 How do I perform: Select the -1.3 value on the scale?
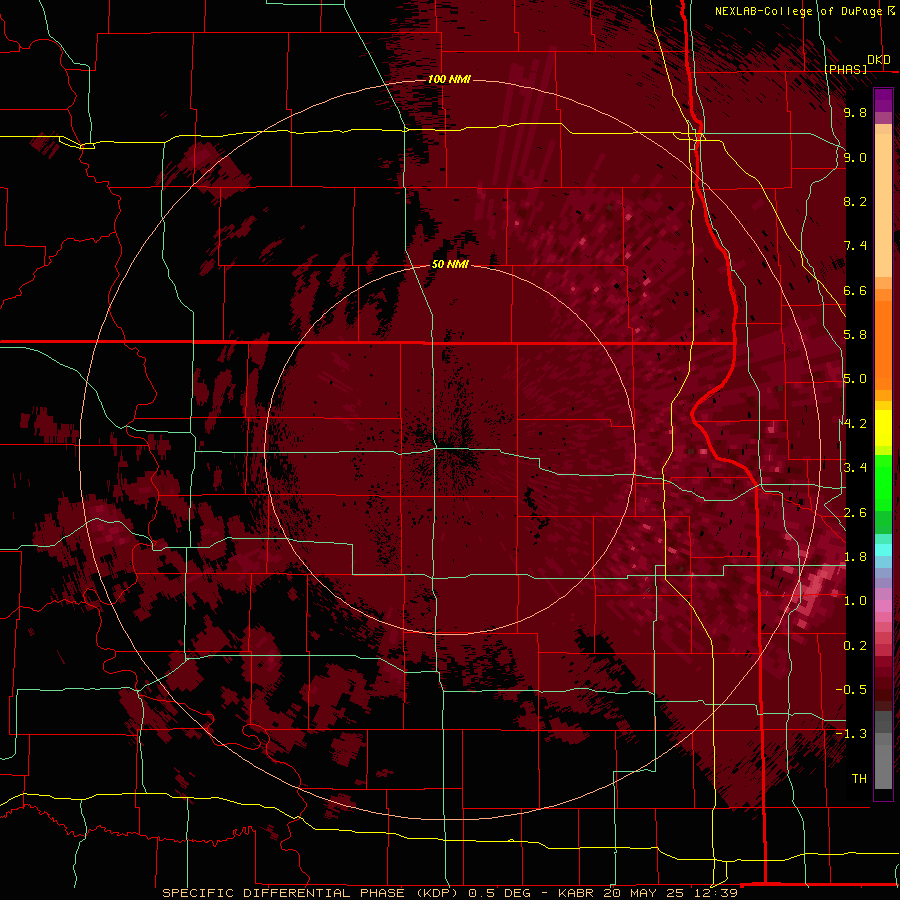coord(851,734)
